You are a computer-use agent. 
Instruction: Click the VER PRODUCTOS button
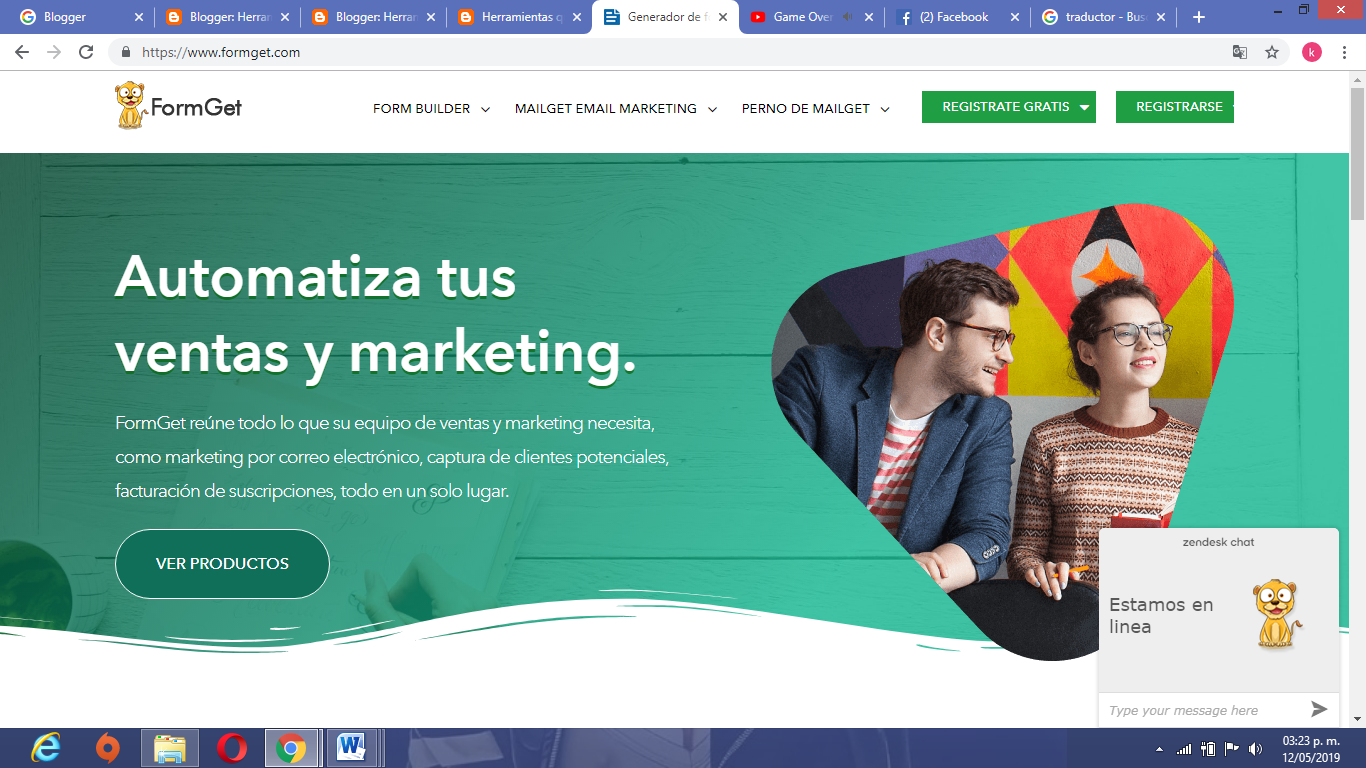coord(221,563)
